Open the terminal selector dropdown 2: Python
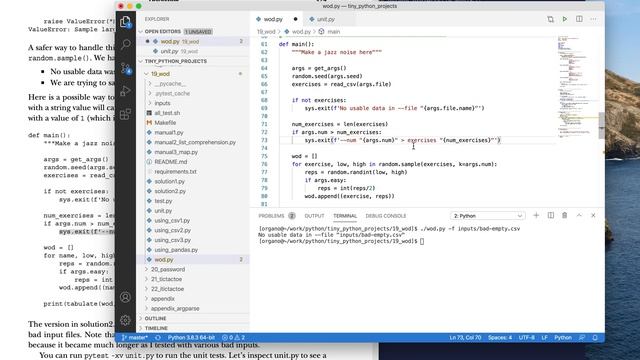 pyautogui.click(x=487, y=216)
